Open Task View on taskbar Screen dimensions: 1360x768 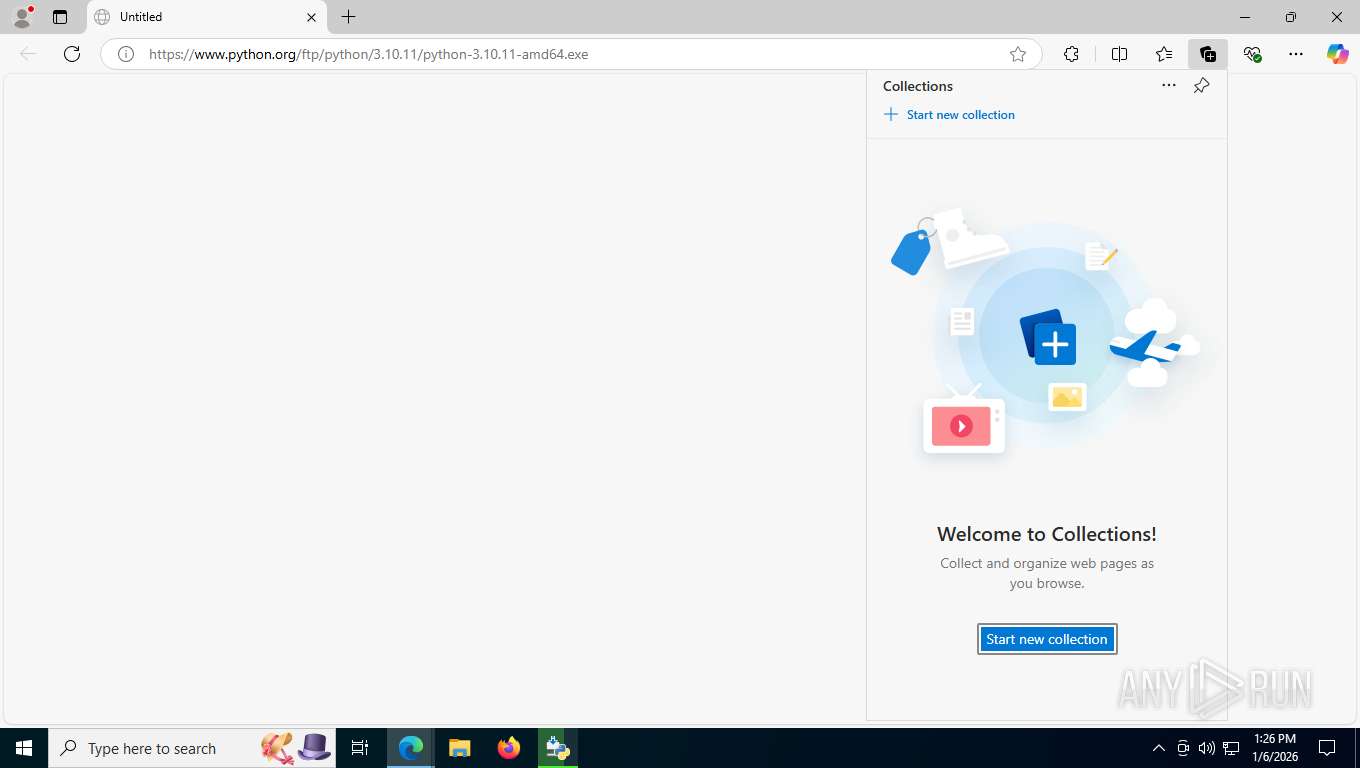point(360,748)
